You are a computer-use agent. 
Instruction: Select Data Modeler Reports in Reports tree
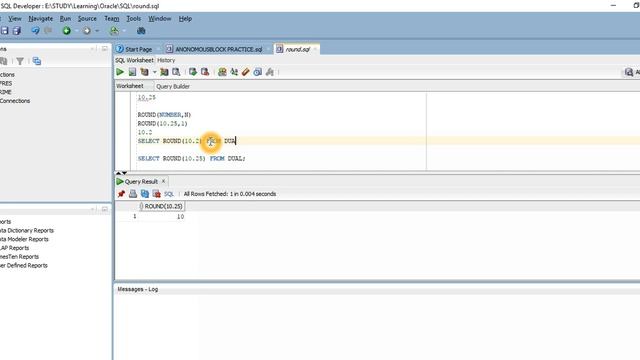24,239
